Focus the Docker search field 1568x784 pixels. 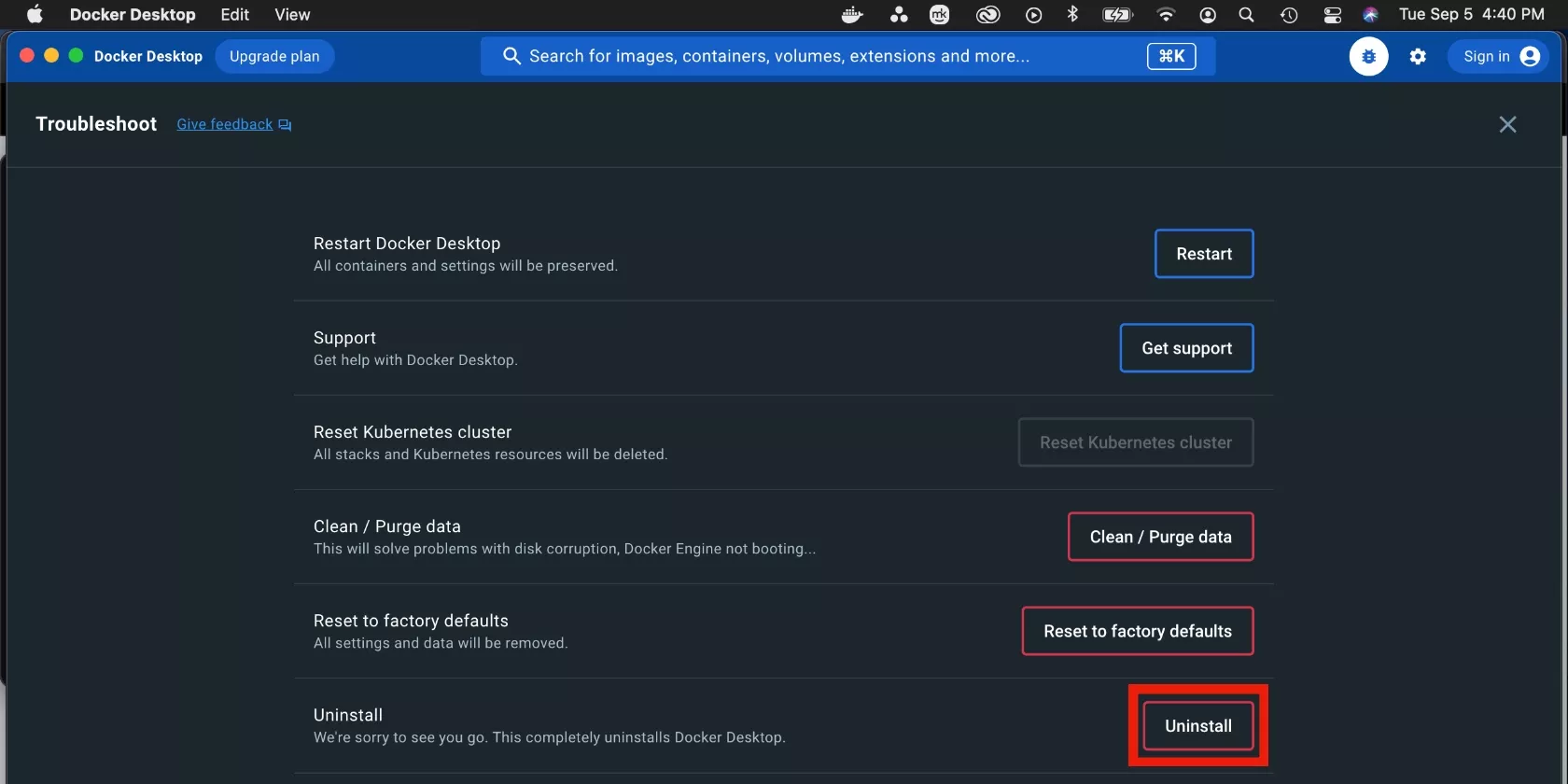[x=821, y=57]
